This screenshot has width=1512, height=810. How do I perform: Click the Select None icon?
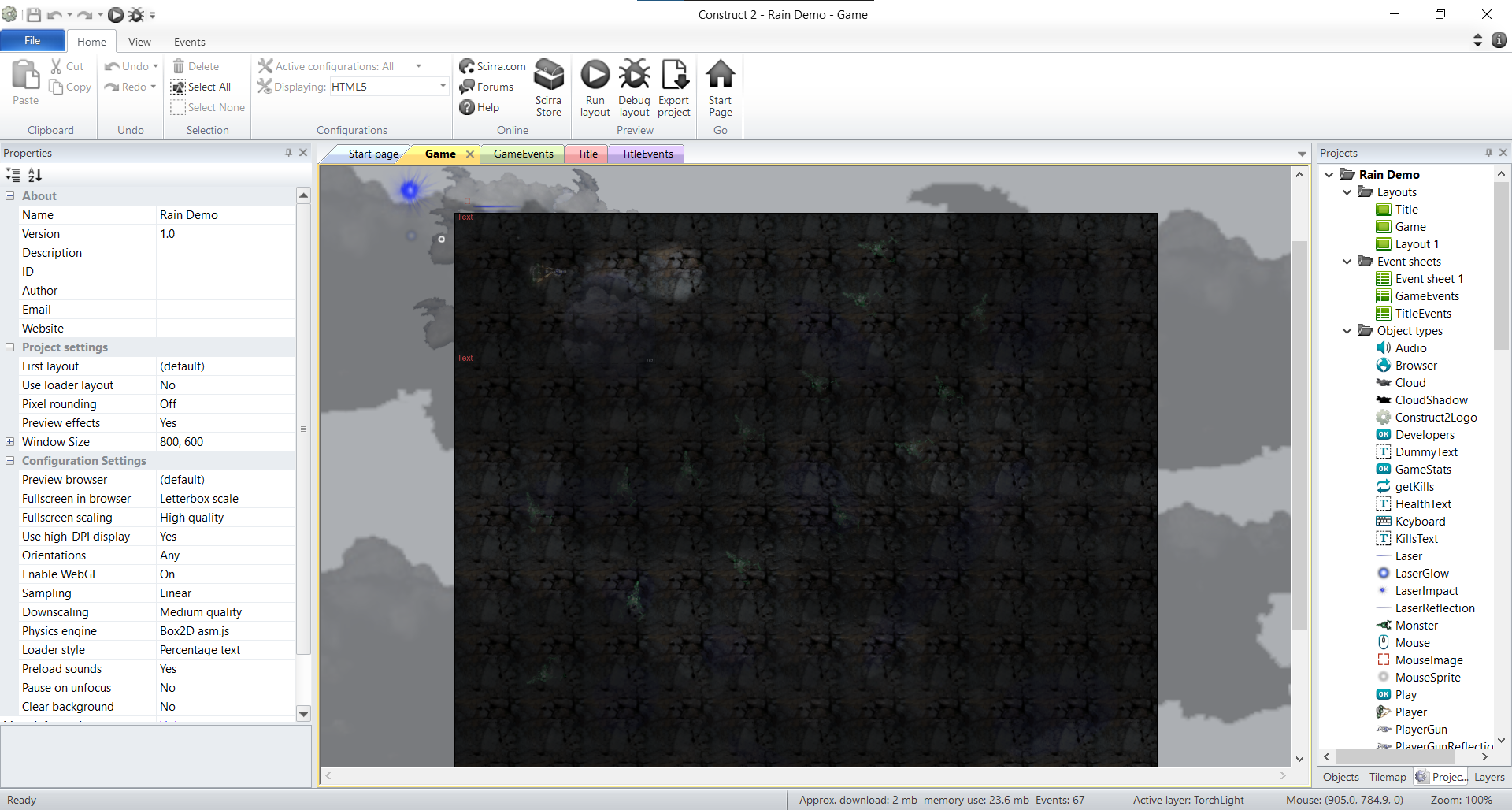tap(179, 107)
